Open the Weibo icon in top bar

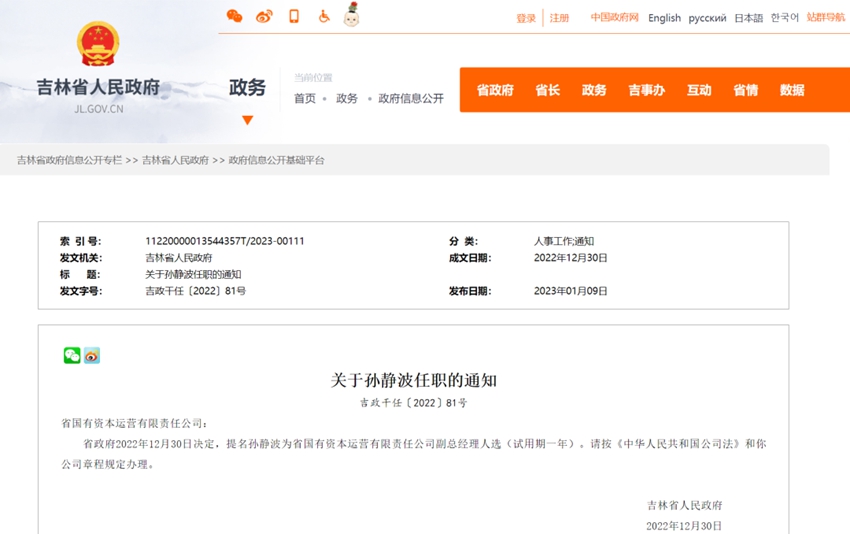[x=264, y=16]
